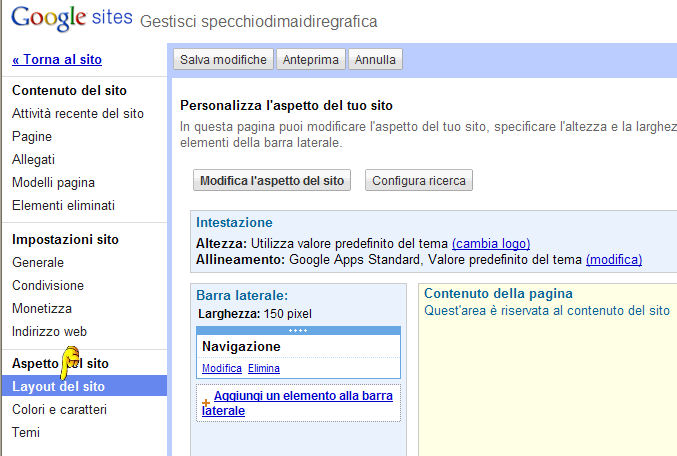Open the Configura ricerca button
The width and height of the screenshot is (677, 456).
point(419,181)
